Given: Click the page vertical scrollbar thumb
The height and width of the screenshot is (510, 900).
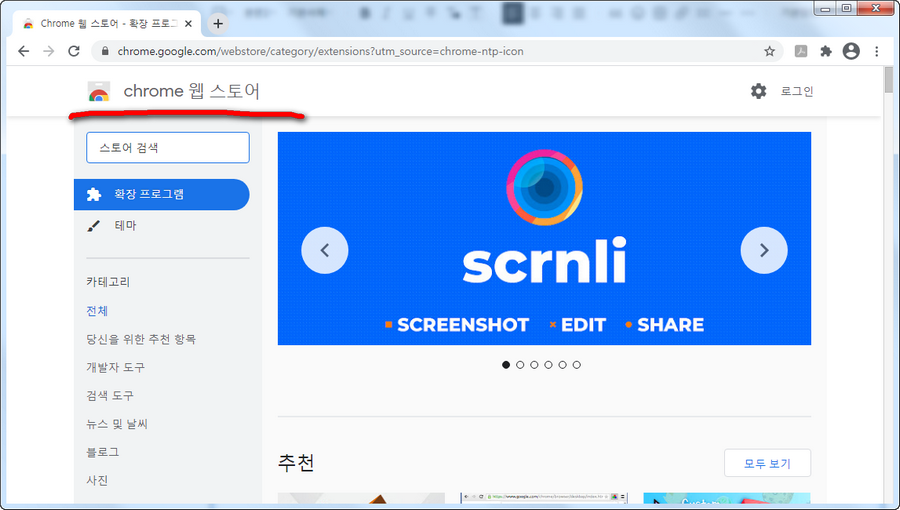Looking at the screenshot, I should coord(889,80).
